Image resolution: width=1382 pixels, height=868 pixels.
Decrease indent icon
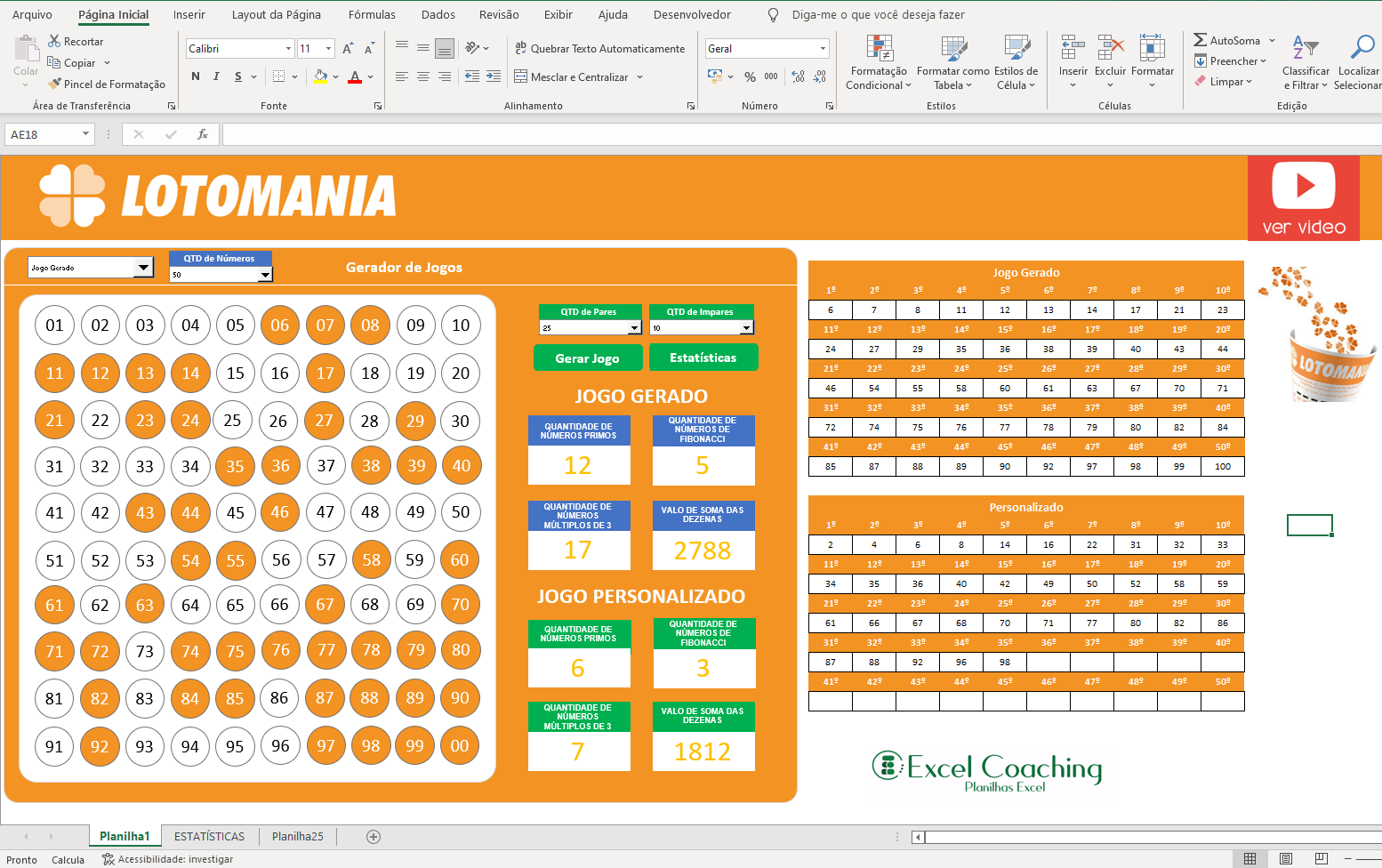pos(472,76)
